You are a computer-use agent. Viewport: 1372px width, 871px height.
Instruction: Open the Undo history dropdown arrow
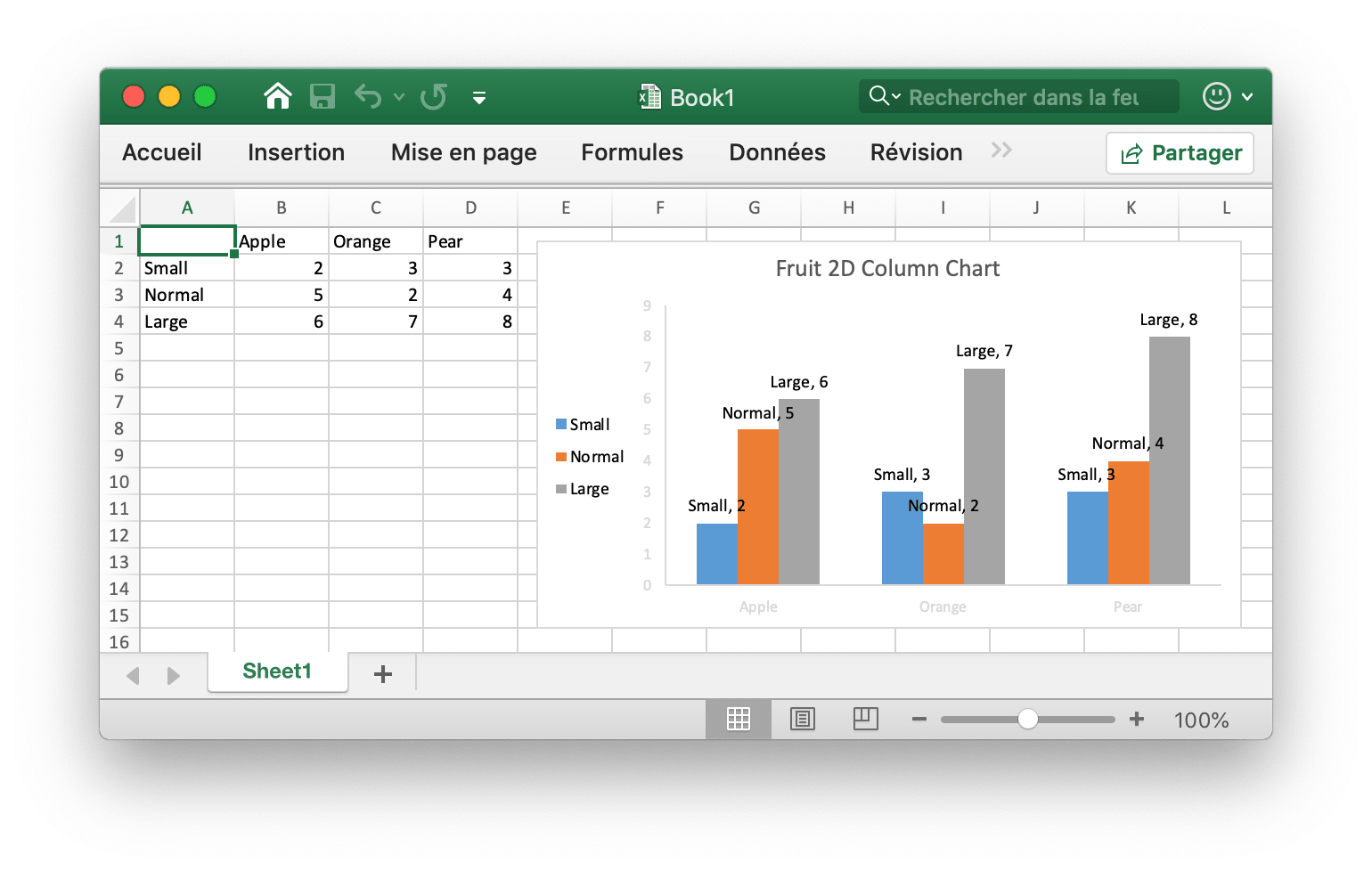coord(399,97)
